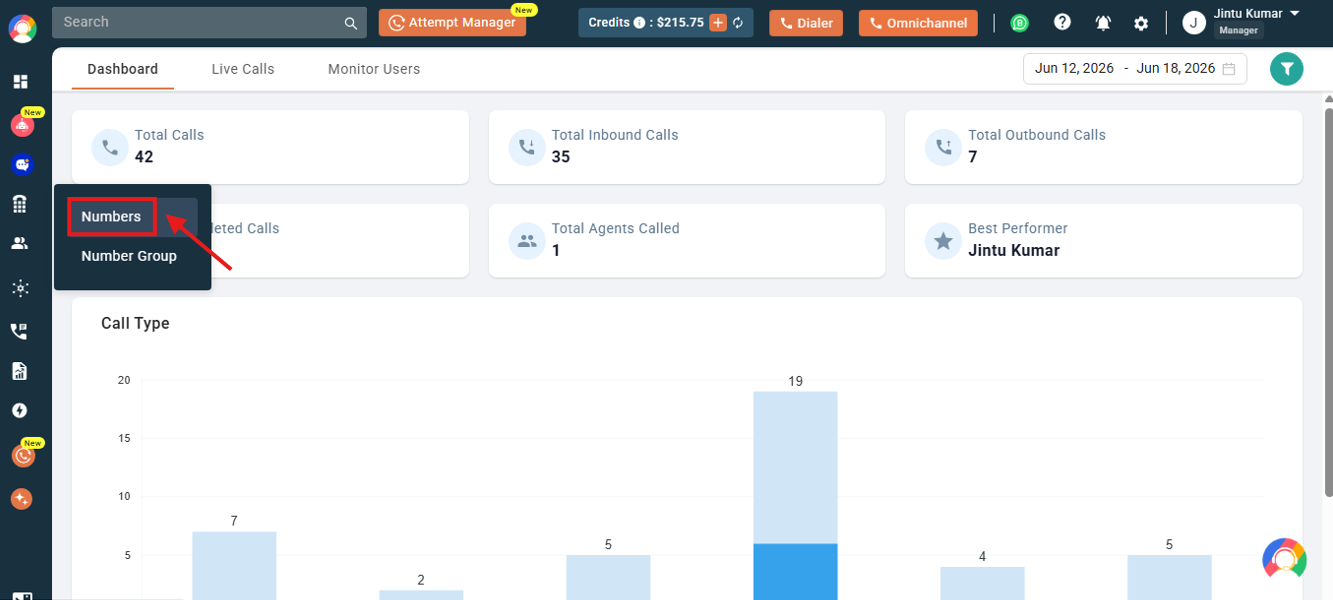Click the J user avatar
Viewport: 1333px width, 600px height.
pos(1194,23)
